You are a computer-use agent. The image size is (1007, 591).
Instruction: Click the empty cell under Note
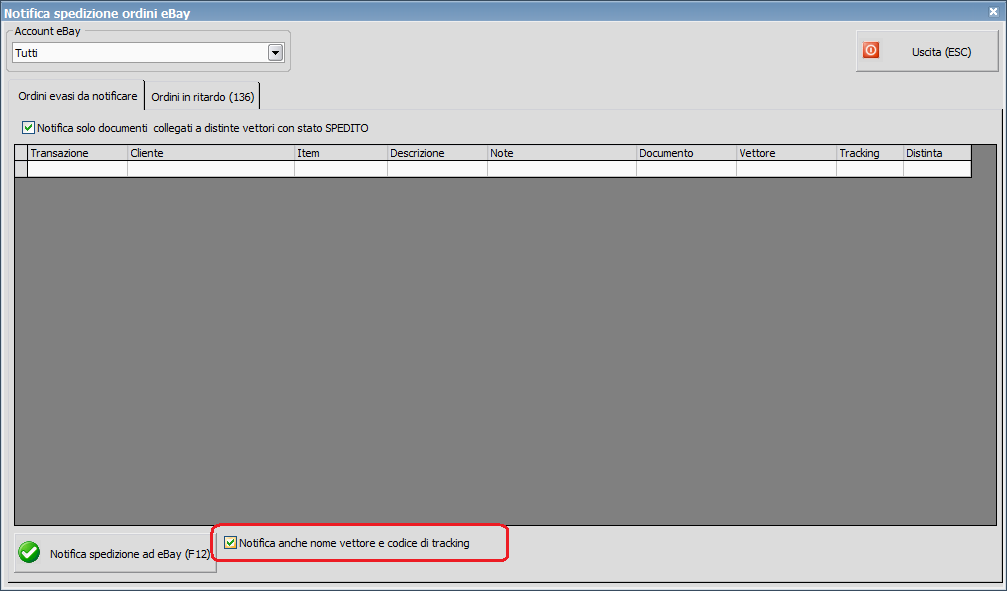point(561,168)
